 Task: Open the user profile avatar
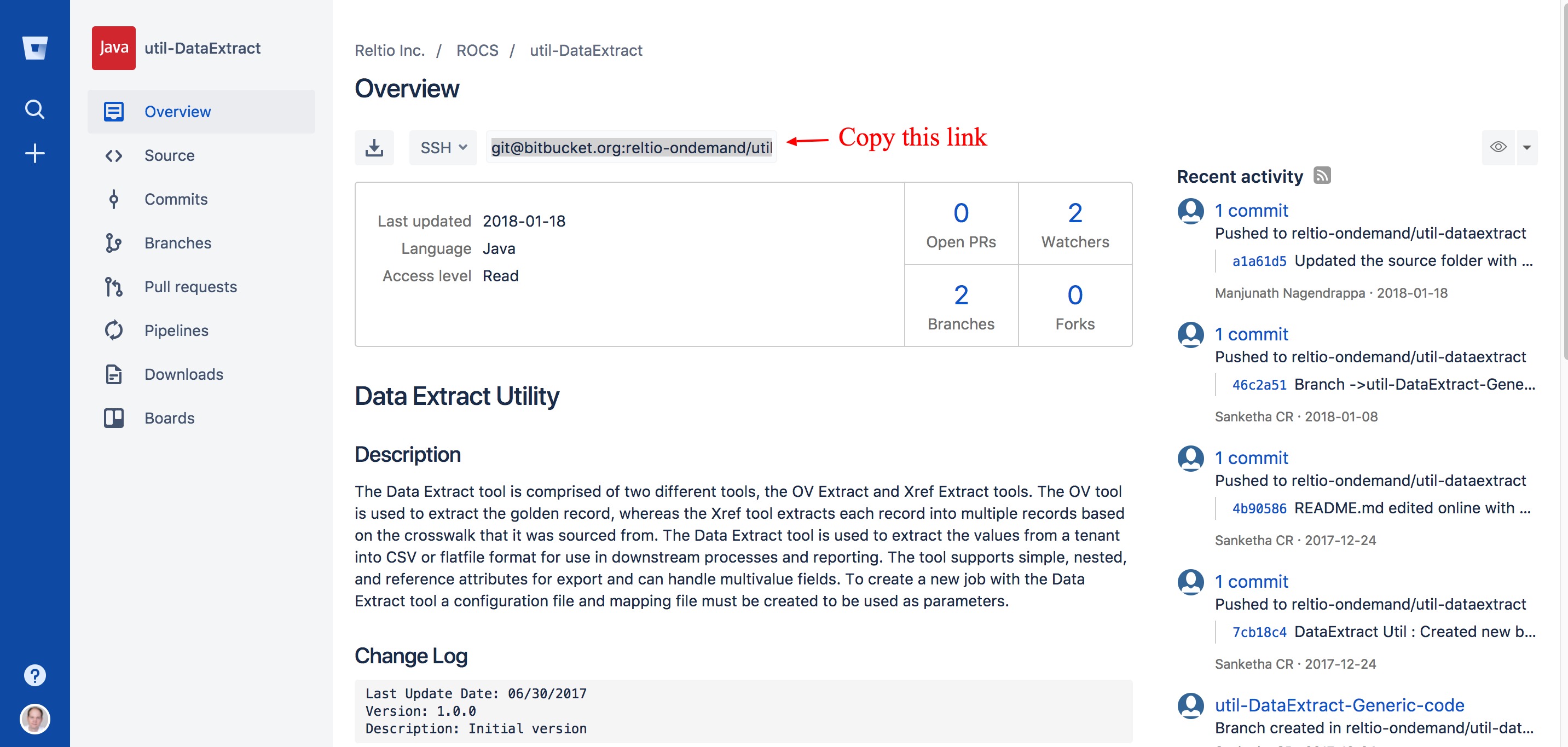pos(34,719)
